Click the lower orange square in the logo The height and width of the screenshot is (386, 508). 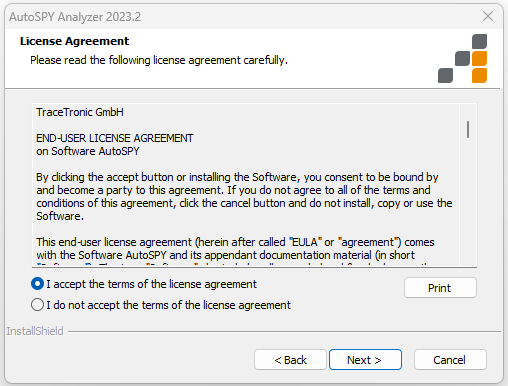[x=479, y=75]
